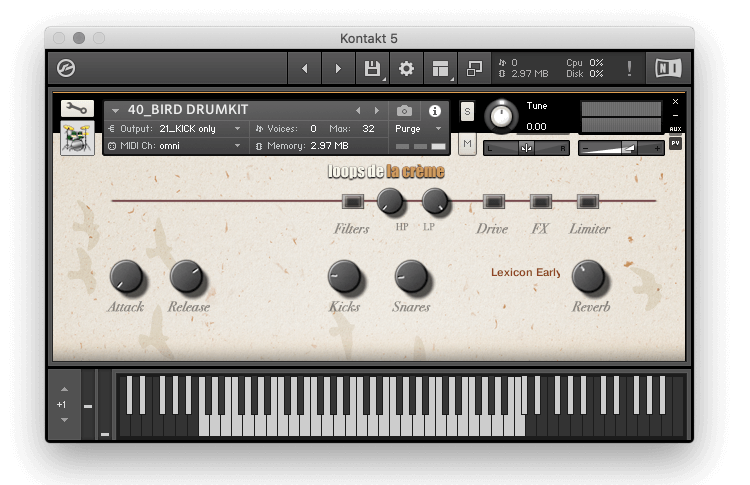Click the drum kit instrument thumbnail
750x485 pixels.
pyautogui.click(x=77, y=138)
